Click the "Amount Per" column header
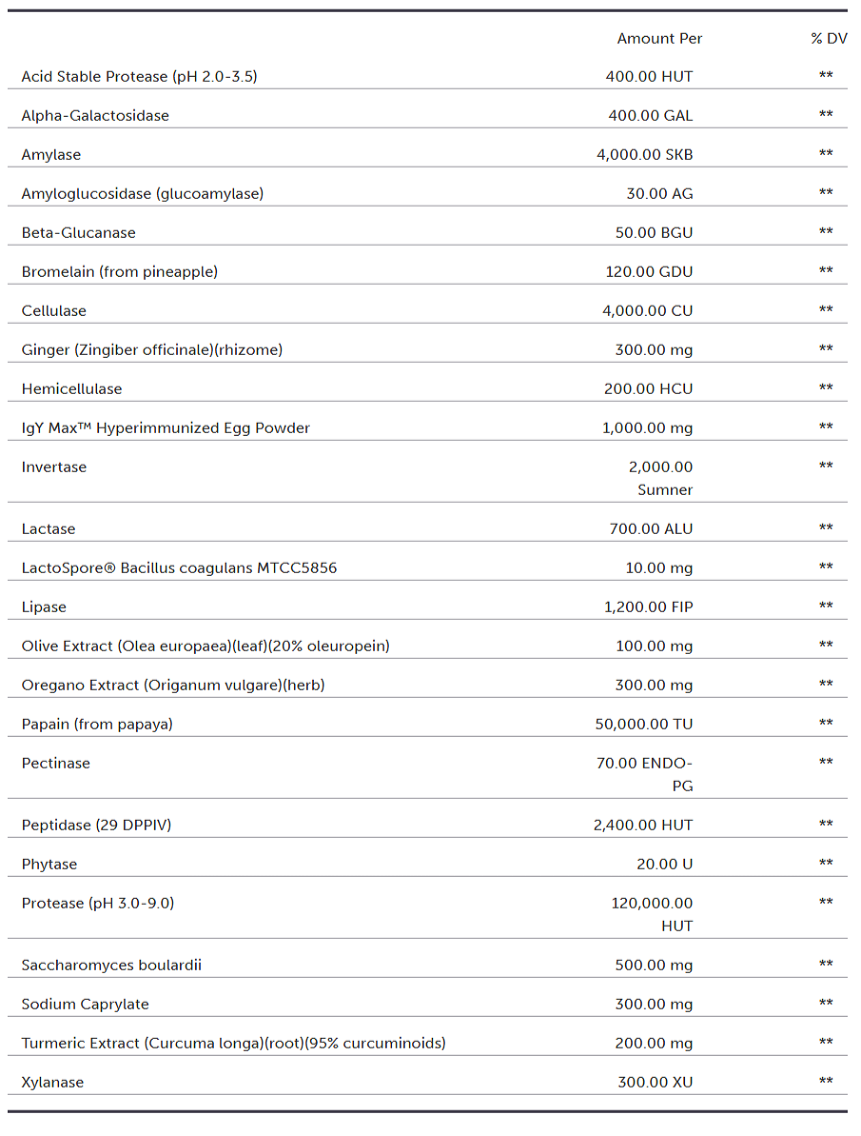 point(659,39)
